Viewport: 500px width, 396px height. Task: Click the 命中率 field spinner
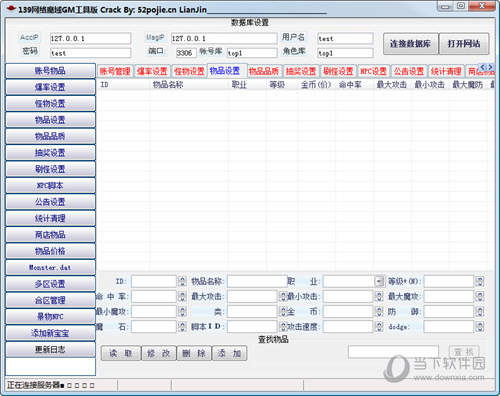pyautogui.click(x=182, y=296)
